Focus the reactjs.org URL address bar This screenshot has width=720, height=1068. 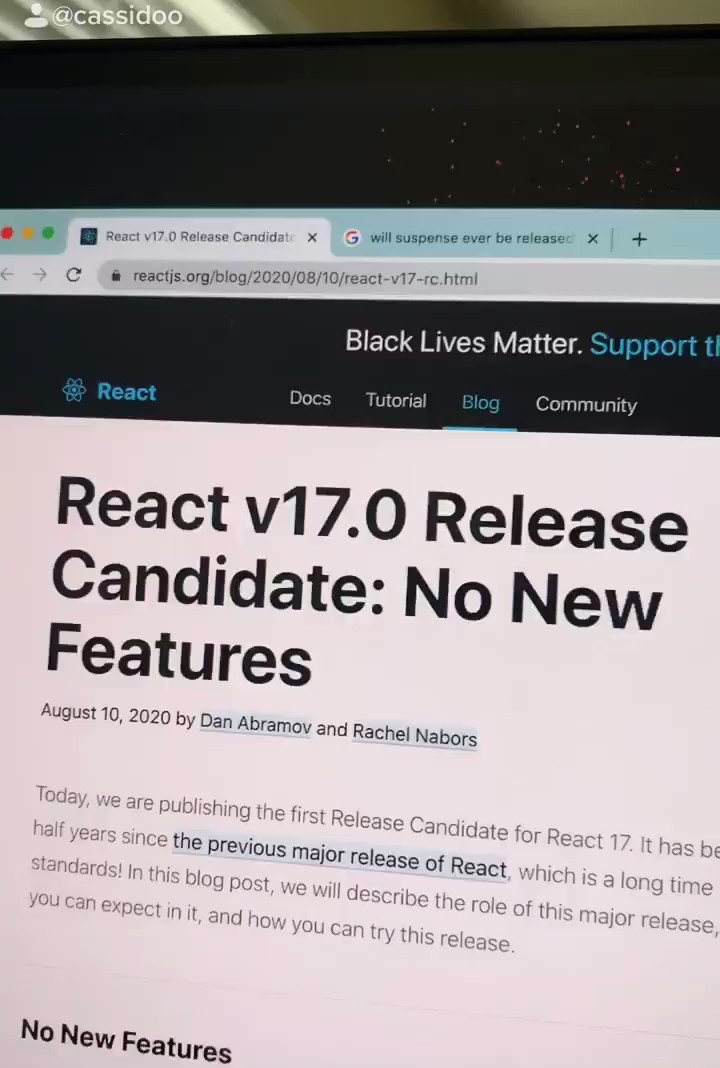coord(400,278)
